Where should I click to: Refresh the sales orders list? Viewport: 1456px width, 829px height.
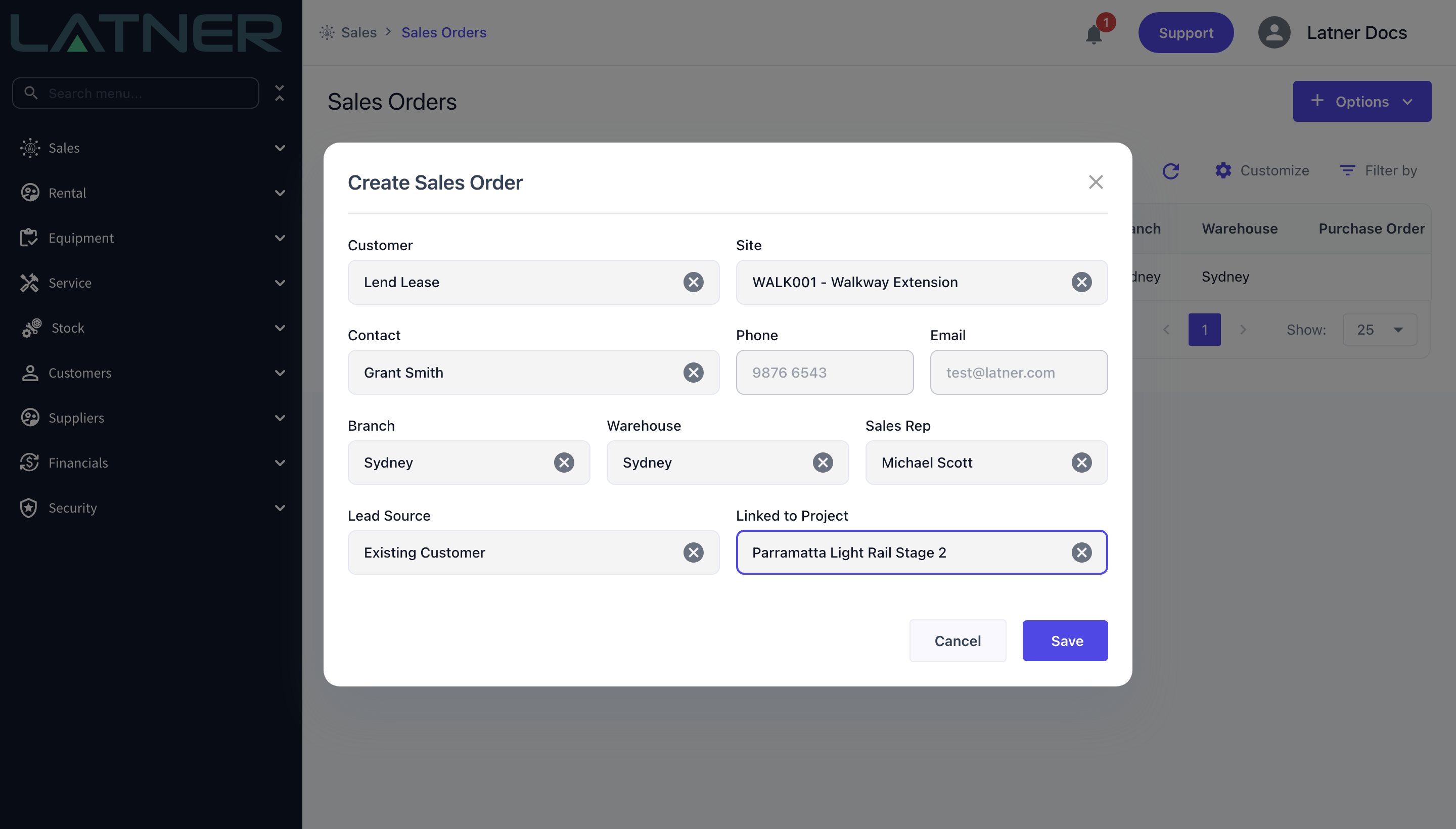pyautogui.click(x=1170, y=171)
